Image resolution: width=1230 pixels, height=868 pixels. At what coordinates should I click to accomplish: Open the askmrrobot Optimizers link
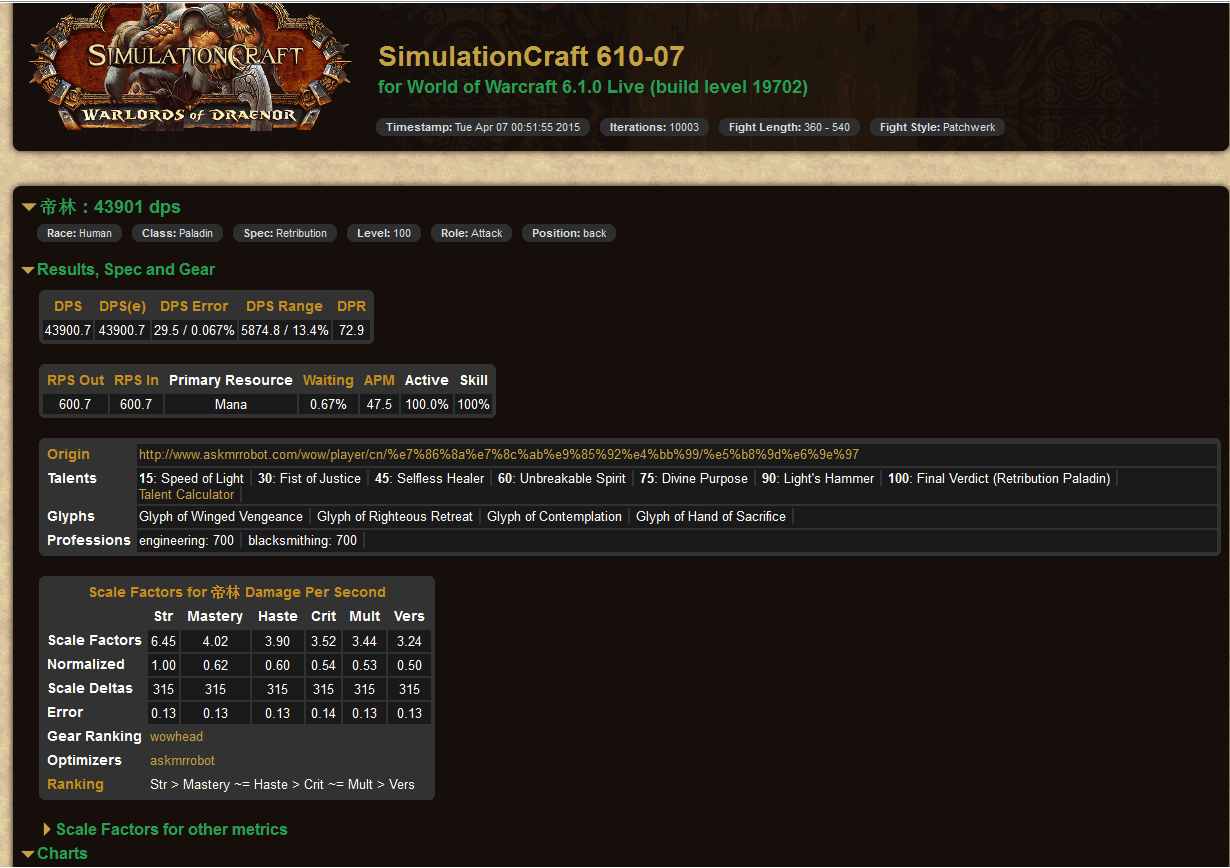182,760
